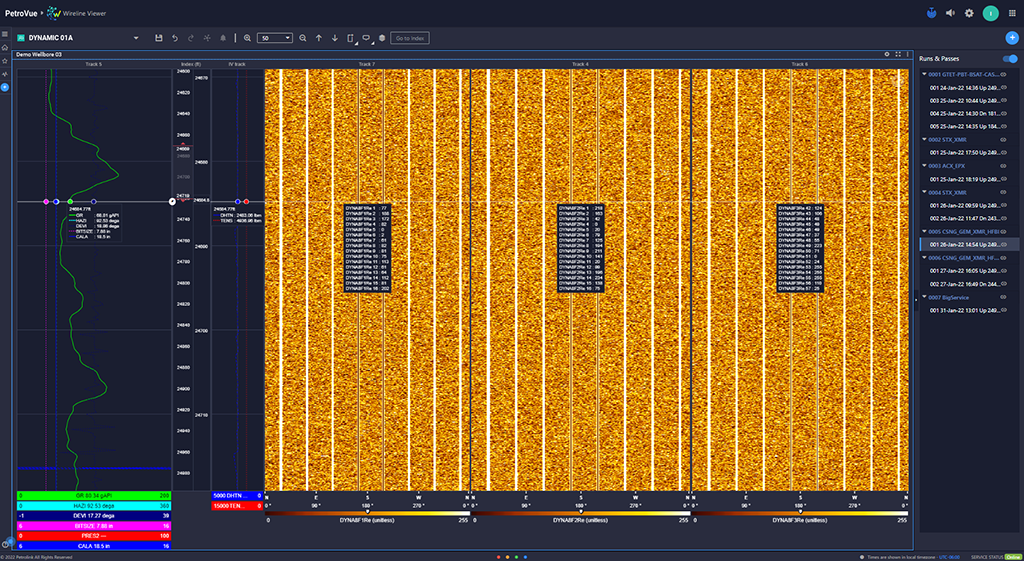Click the save icon in the toolbar
Image resolution: width=1024 pixels, height=561 pixels.
[158, 38]
